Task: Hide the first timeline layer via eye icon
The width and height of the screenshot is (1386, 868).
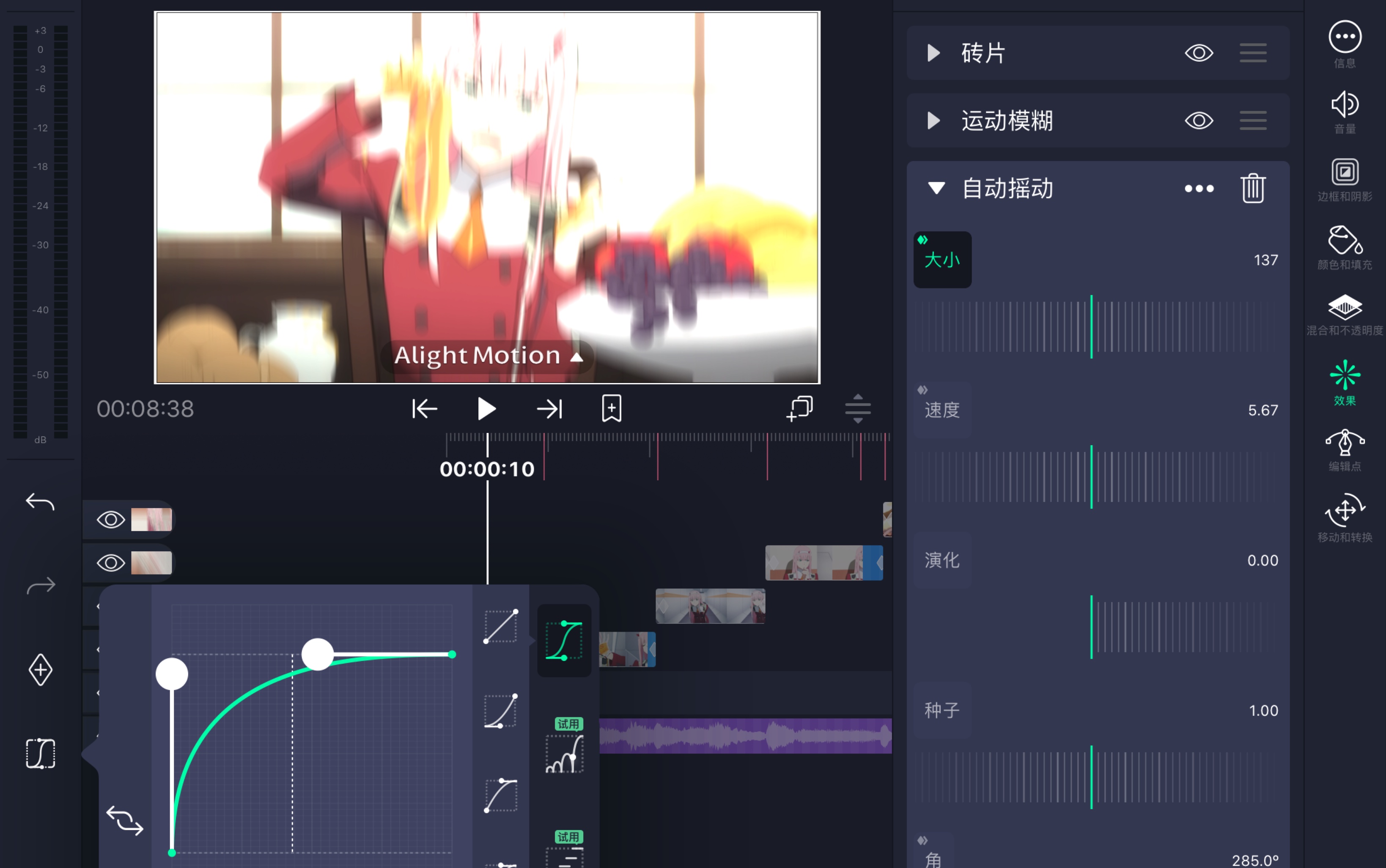Action: [111, 520]
